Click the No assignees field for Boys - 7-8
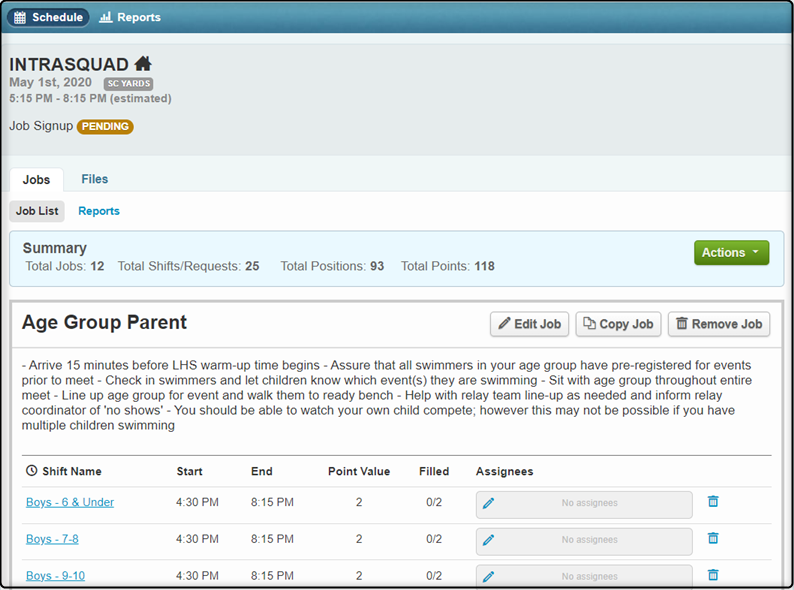 584,541
